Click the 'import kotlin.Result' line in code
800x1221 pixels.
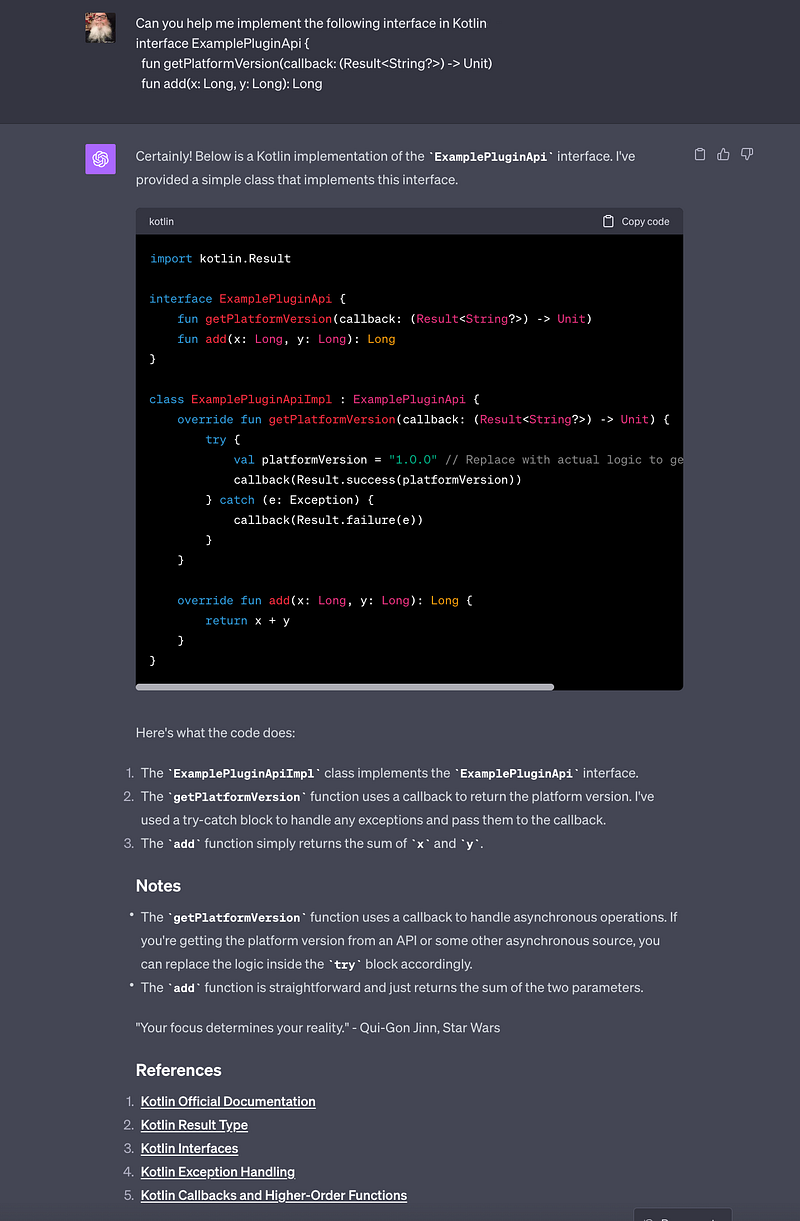[x=220, y=258]
